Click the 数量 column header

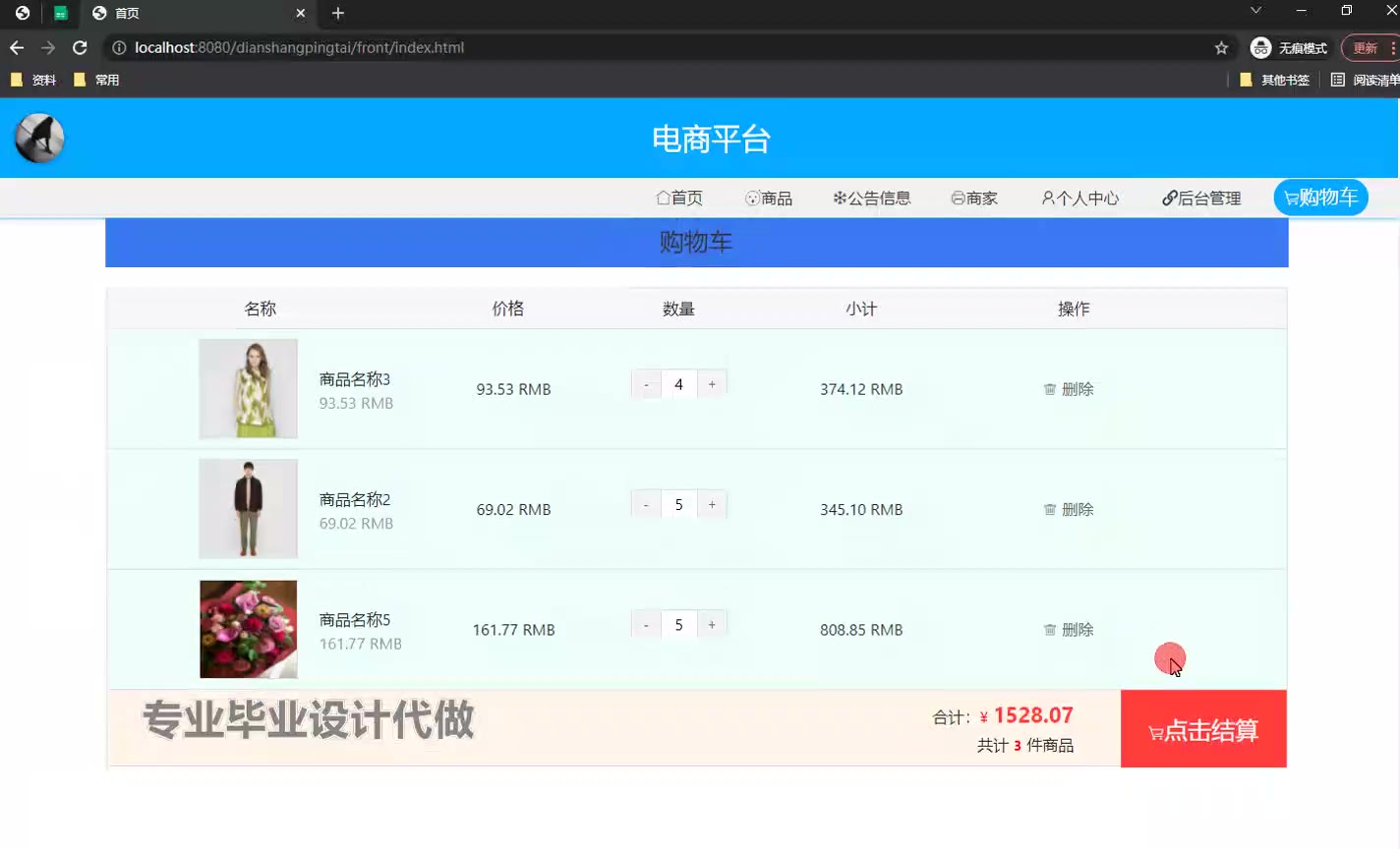coord(678,309)
